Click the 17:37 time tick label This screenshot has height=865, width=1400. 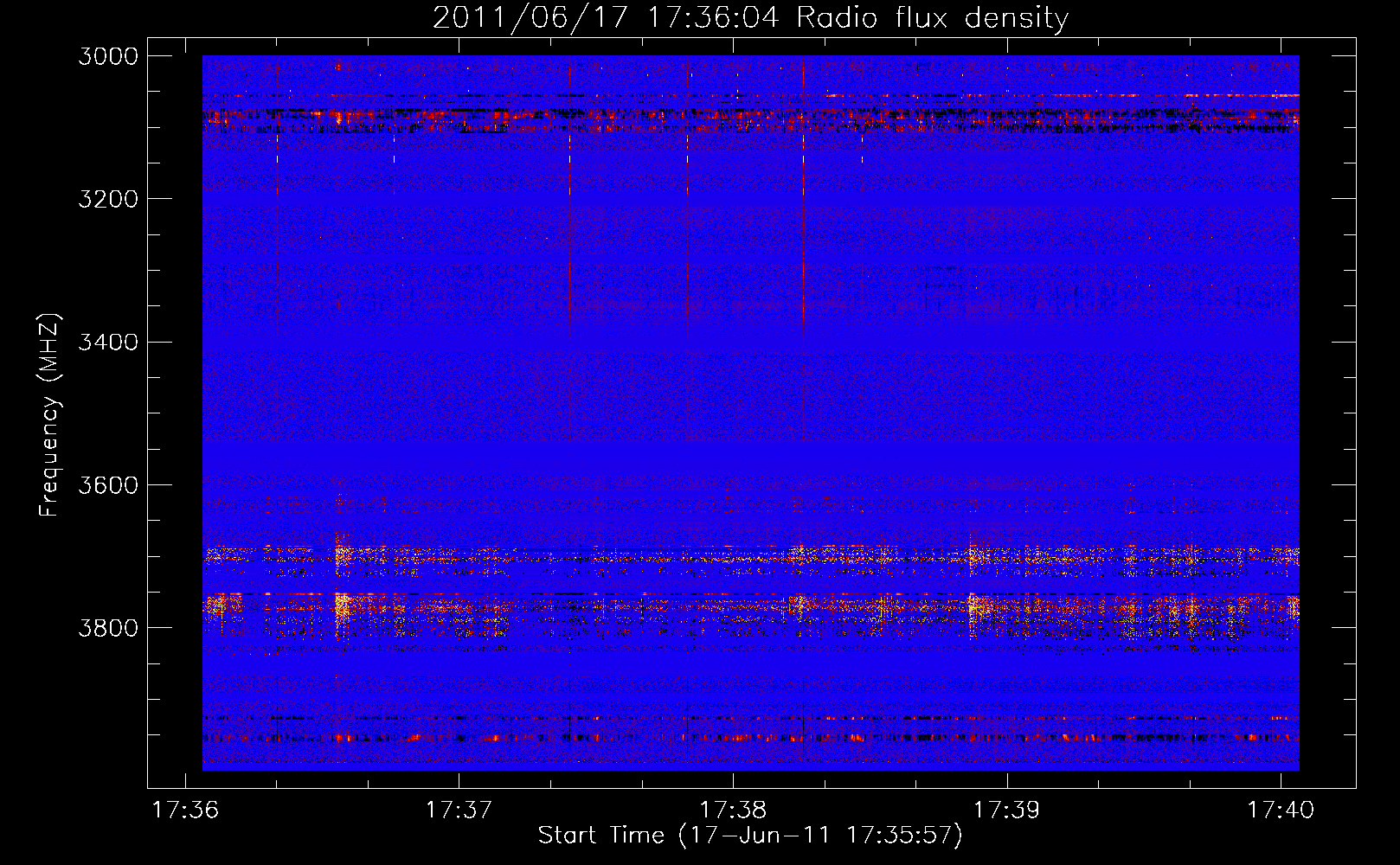pyautogui.click(x=459, y=811)
